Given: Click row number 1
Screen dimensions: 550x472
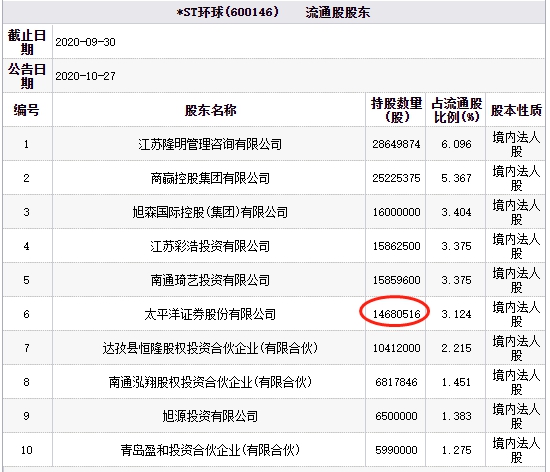Looking at the screenshot, I should 26,144.
